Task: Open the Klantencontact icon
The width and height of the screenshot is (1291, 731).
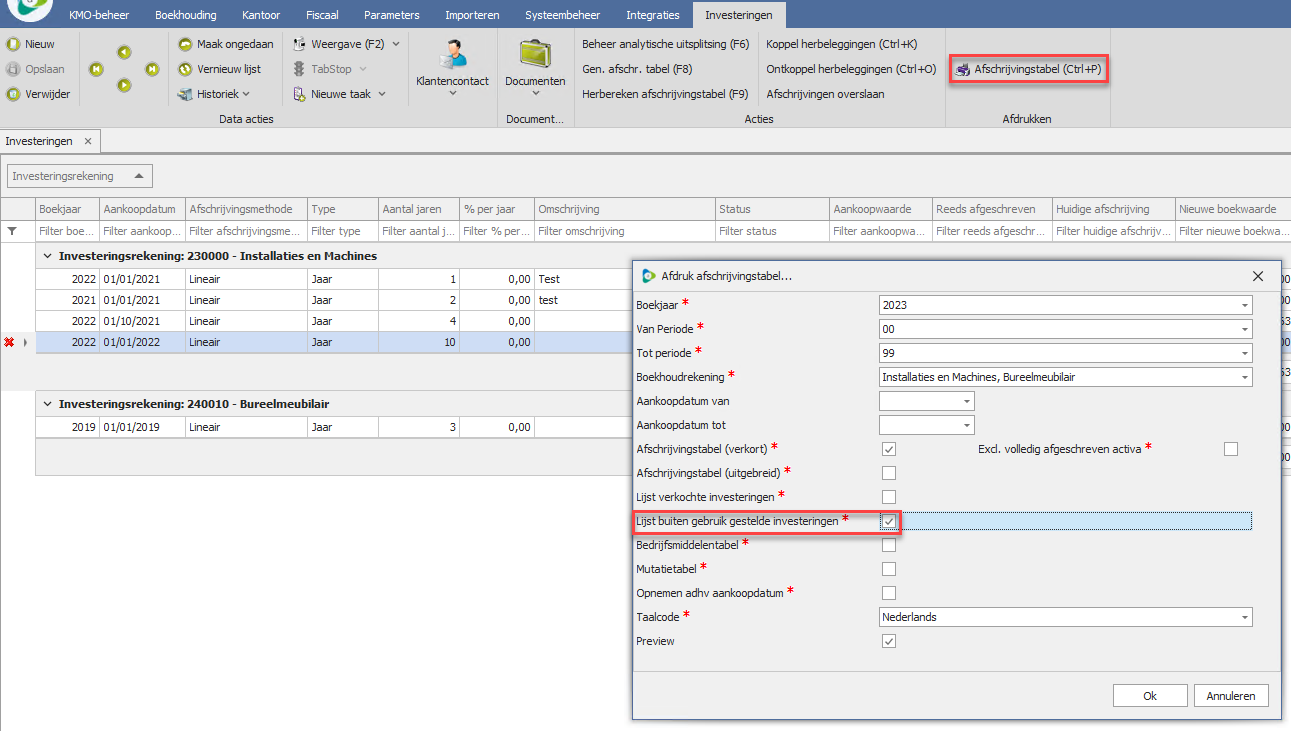Action: click(x=452, y=53)
